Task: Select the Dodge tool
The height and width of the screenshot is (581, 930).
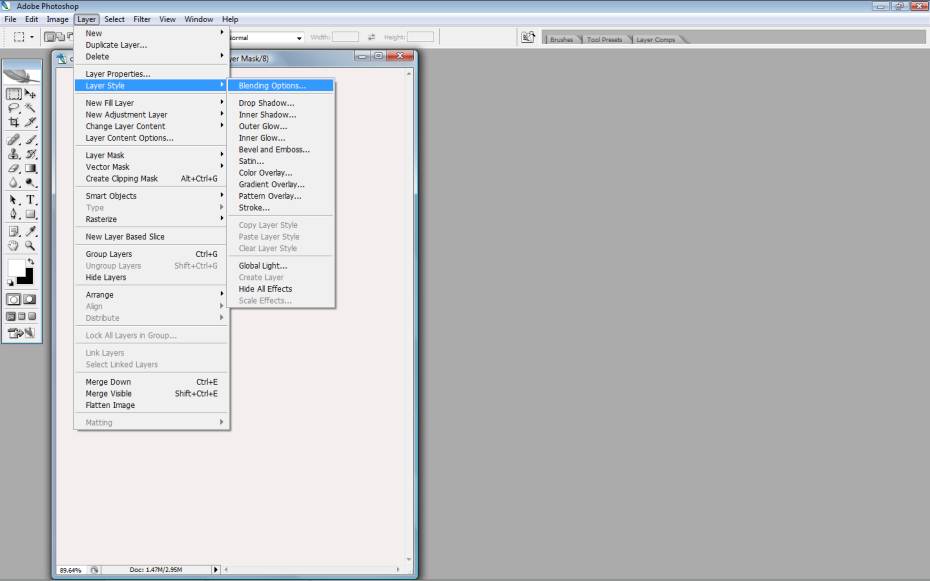Action: point(30,183)
